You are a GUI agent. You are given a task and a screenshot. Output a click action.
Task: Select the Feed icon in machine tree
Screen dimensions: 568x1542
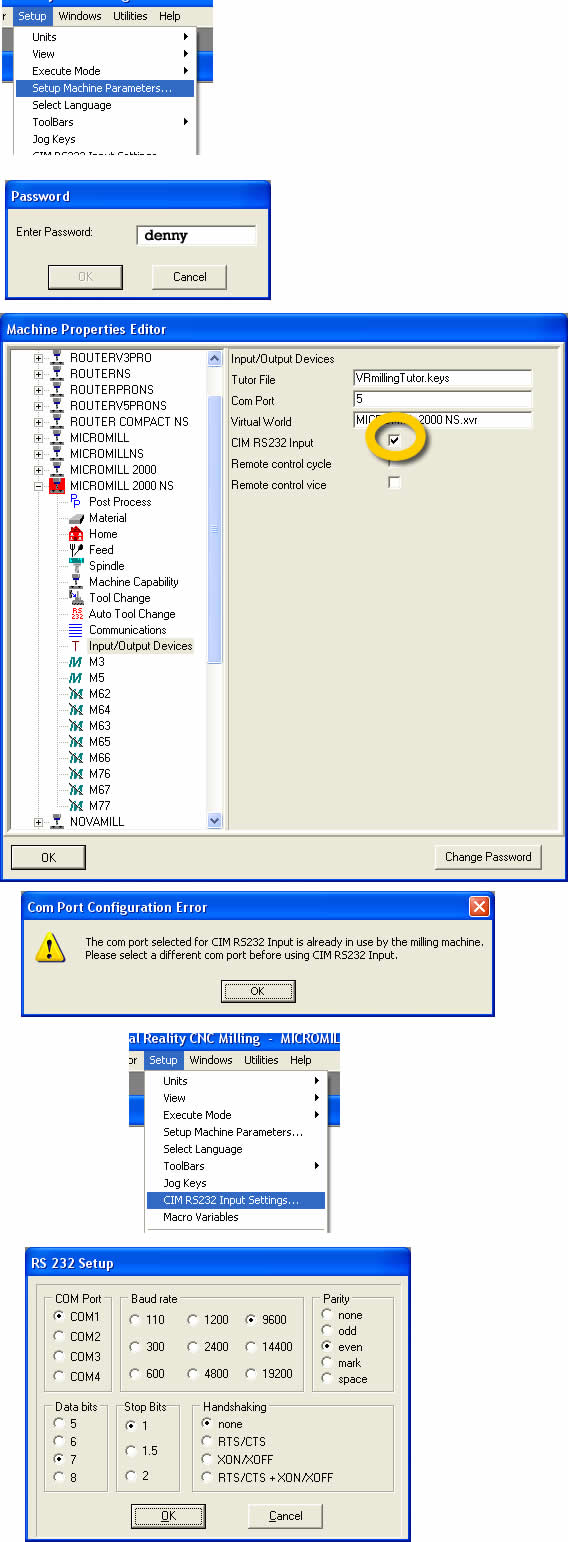pyautogui.click(x=76, y=550)
